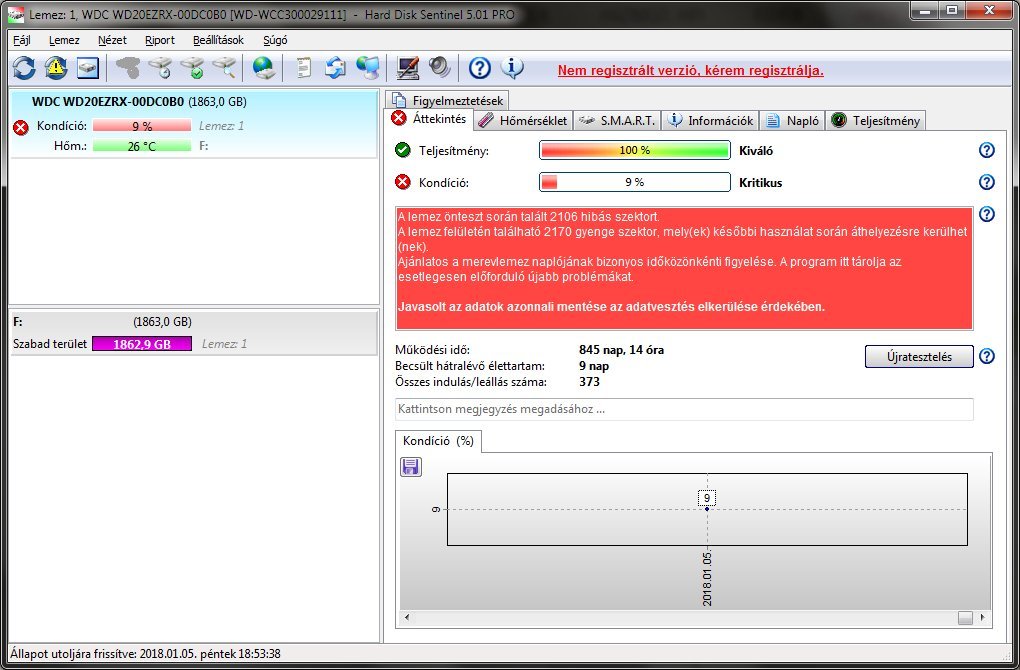The width and height of the screenshot is (1020, 670).
Task: Click the disk with clock icon
Action: tap(160, 68)
